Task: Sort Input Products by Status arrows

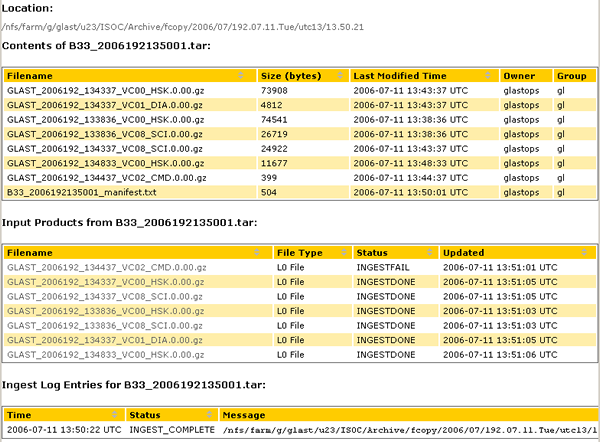Action: [429, 252]
